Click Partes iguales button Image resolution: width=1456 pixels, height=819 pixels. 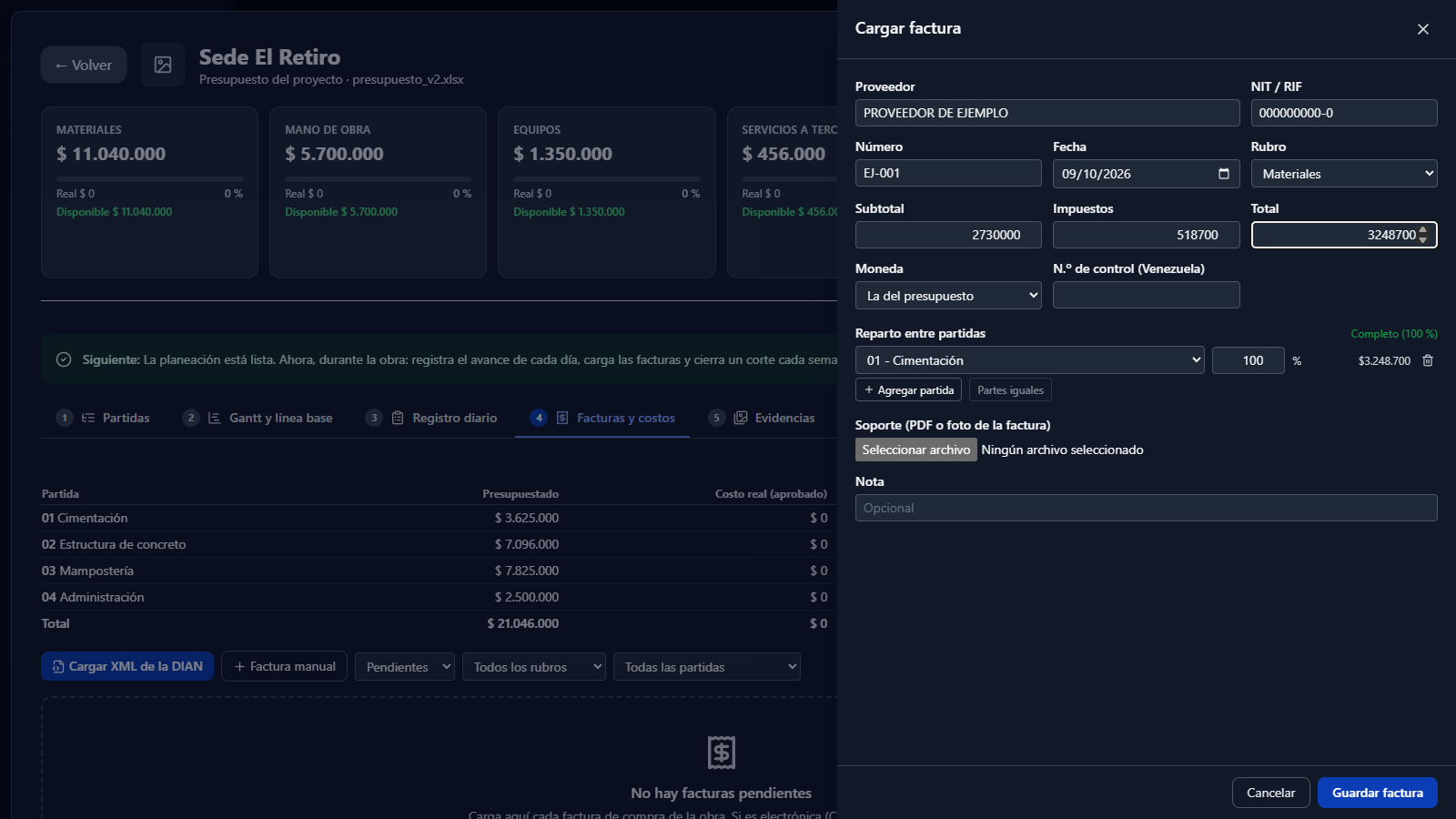tap(1011, 389)
